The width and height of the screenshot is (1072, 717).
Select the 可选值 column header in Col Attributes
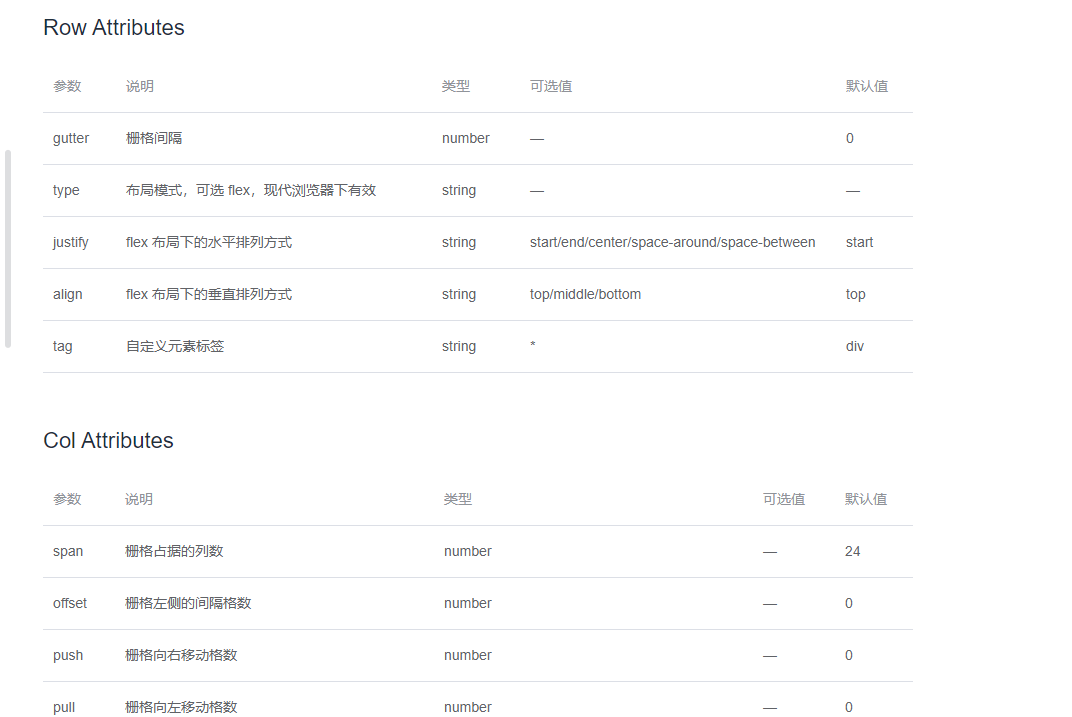785,499
